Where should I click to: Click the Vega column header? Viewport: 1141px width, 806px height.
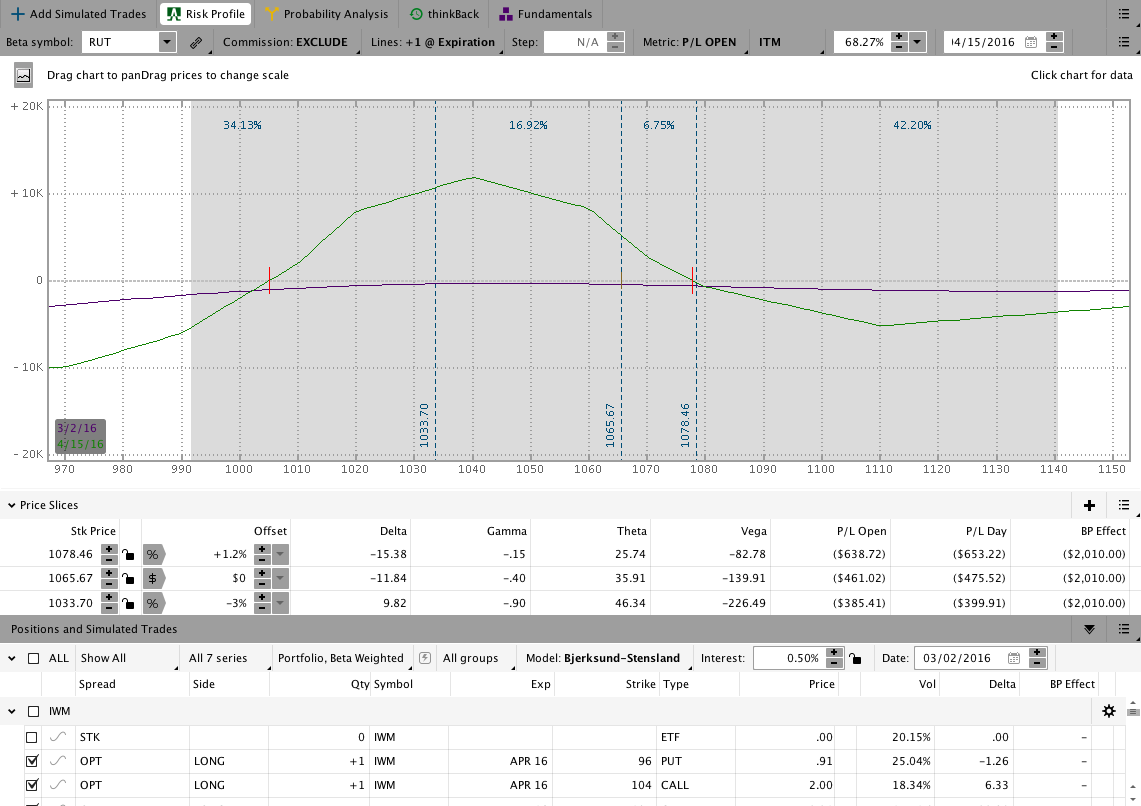(753, 531)
